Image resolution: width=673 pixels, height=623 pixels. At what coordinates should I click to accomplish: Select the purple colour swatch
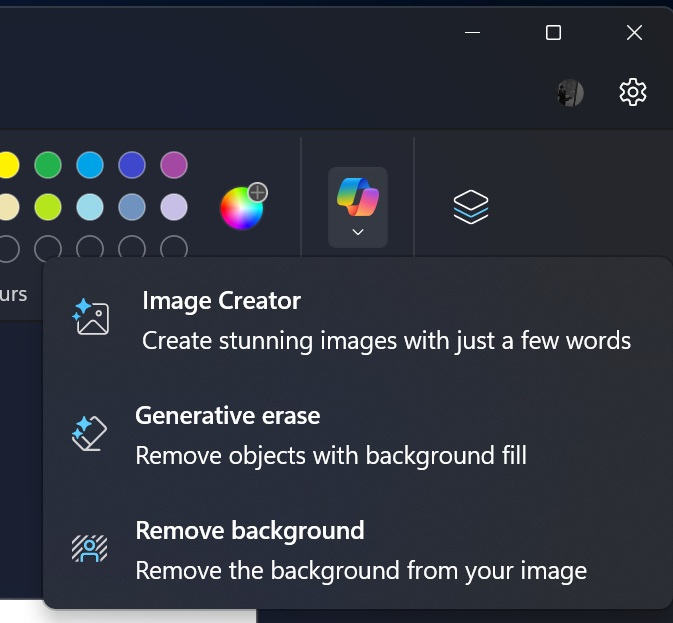tap(174, 165)
